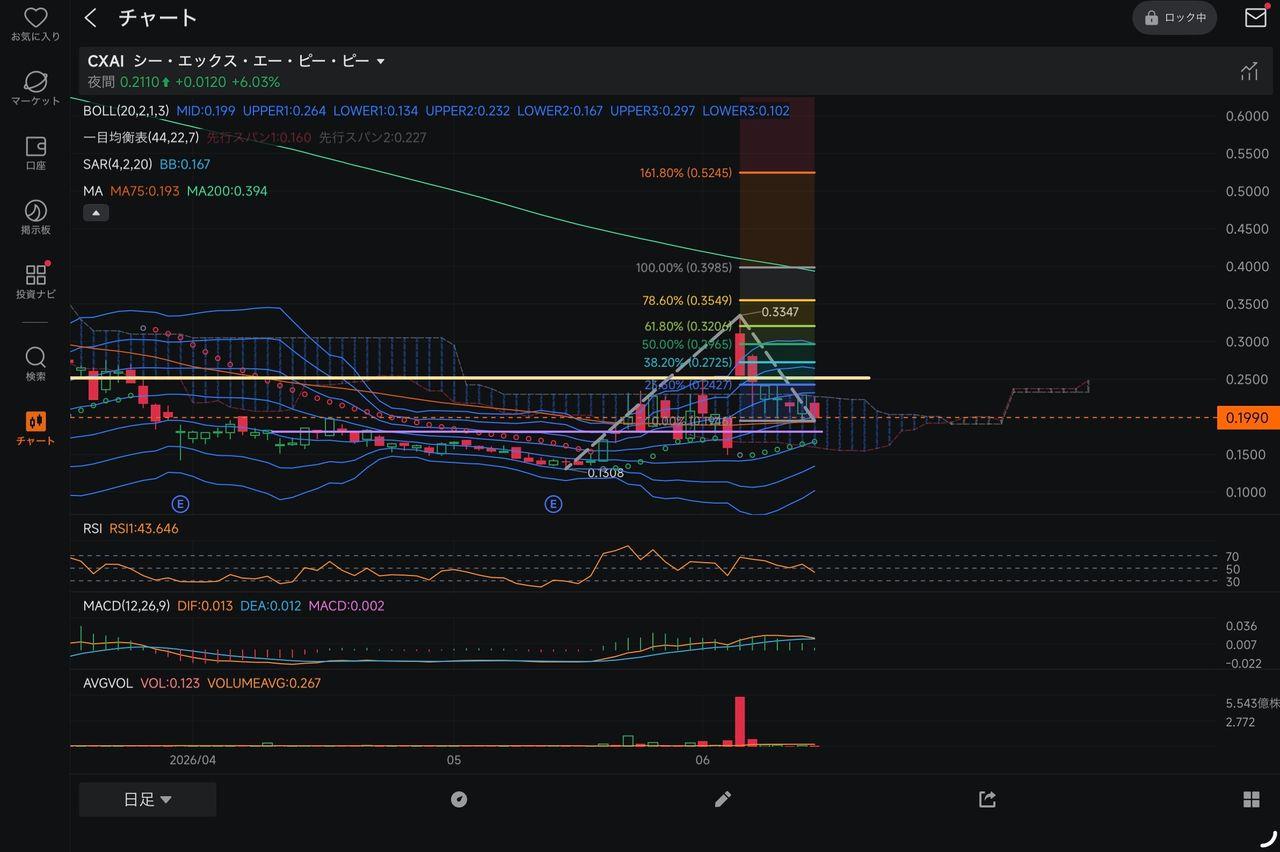1280x852 pixels.
Task: Open the 日足 timeframe dropdown
Action: point(147,799)
